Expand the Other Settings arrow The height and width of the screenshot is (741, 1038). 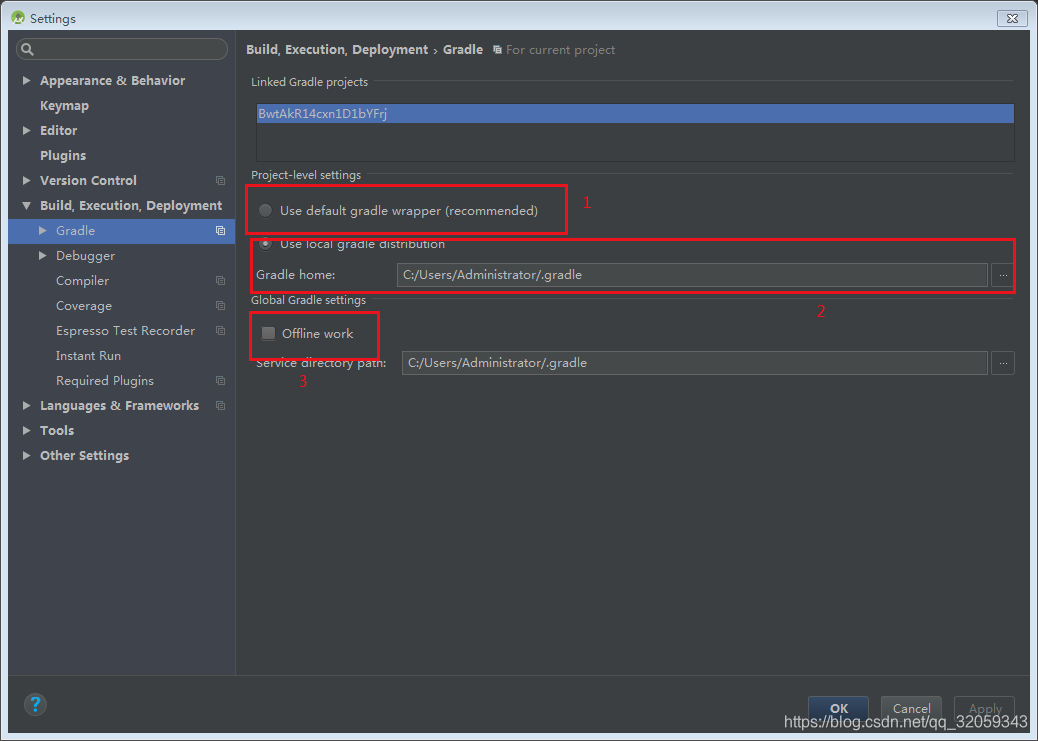coord(26,456)
